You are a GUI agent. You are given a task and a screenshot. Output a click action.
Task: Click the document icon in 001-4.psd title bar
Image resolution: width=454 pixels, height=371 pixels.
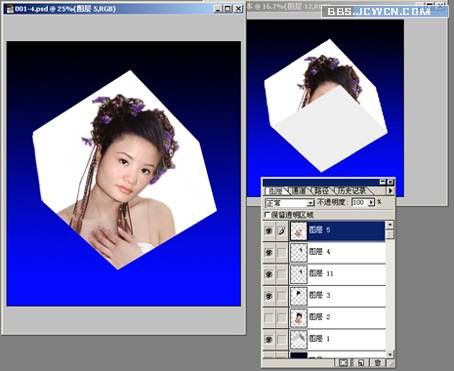click(10, 9)
